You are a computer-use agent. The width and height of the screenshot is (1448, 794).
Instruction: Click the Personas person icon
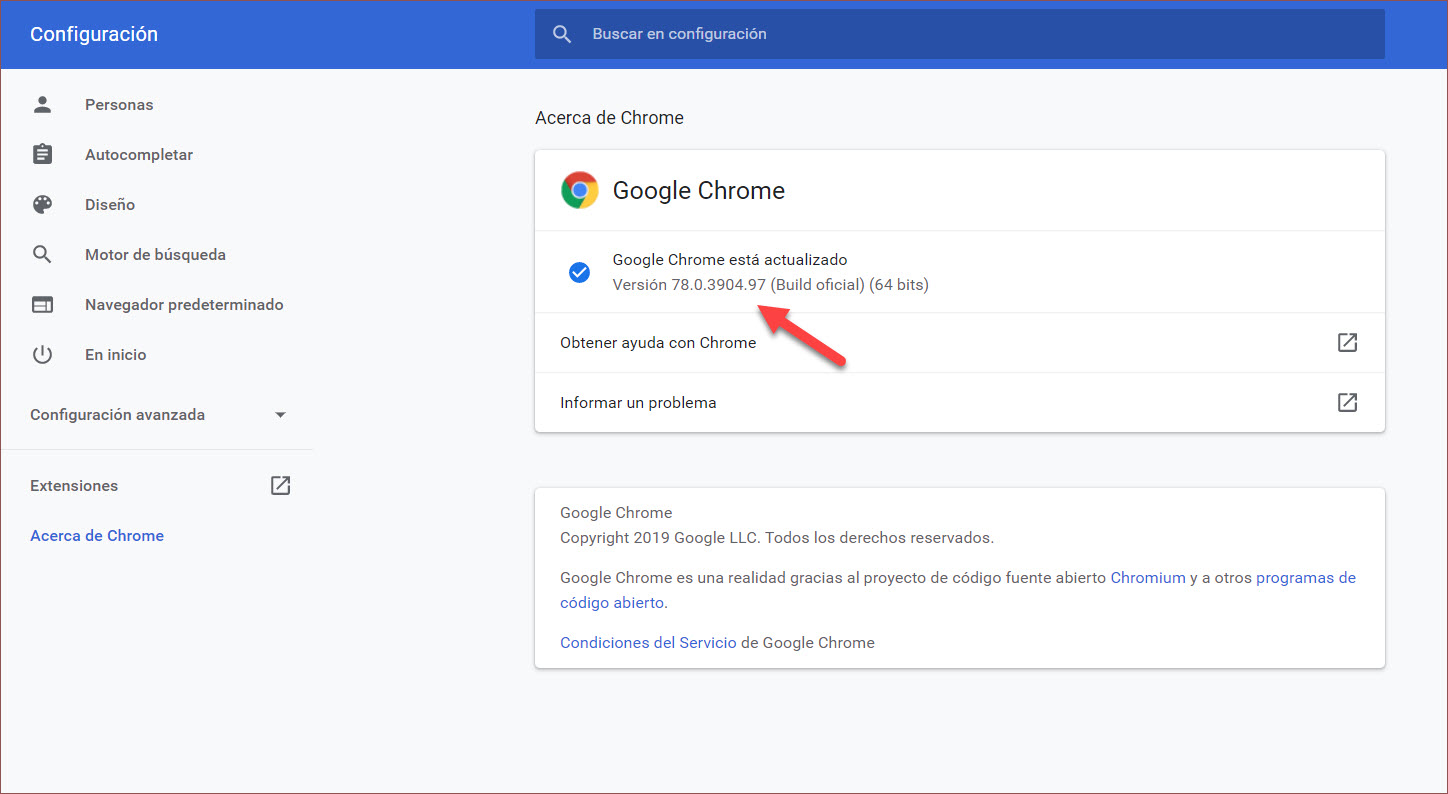coord(42,104)
